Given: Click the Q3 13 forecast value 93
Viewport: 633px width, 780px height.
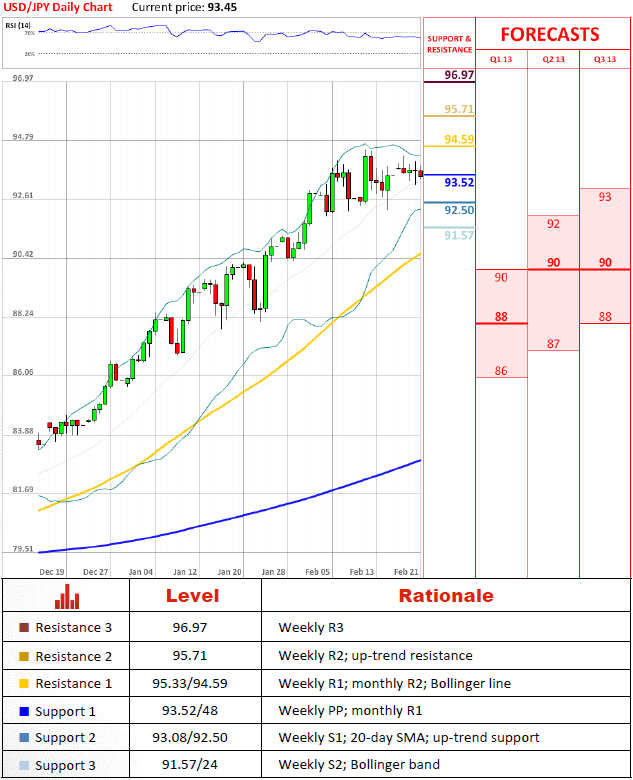Looking at the screenshot, I should point(605,197).
